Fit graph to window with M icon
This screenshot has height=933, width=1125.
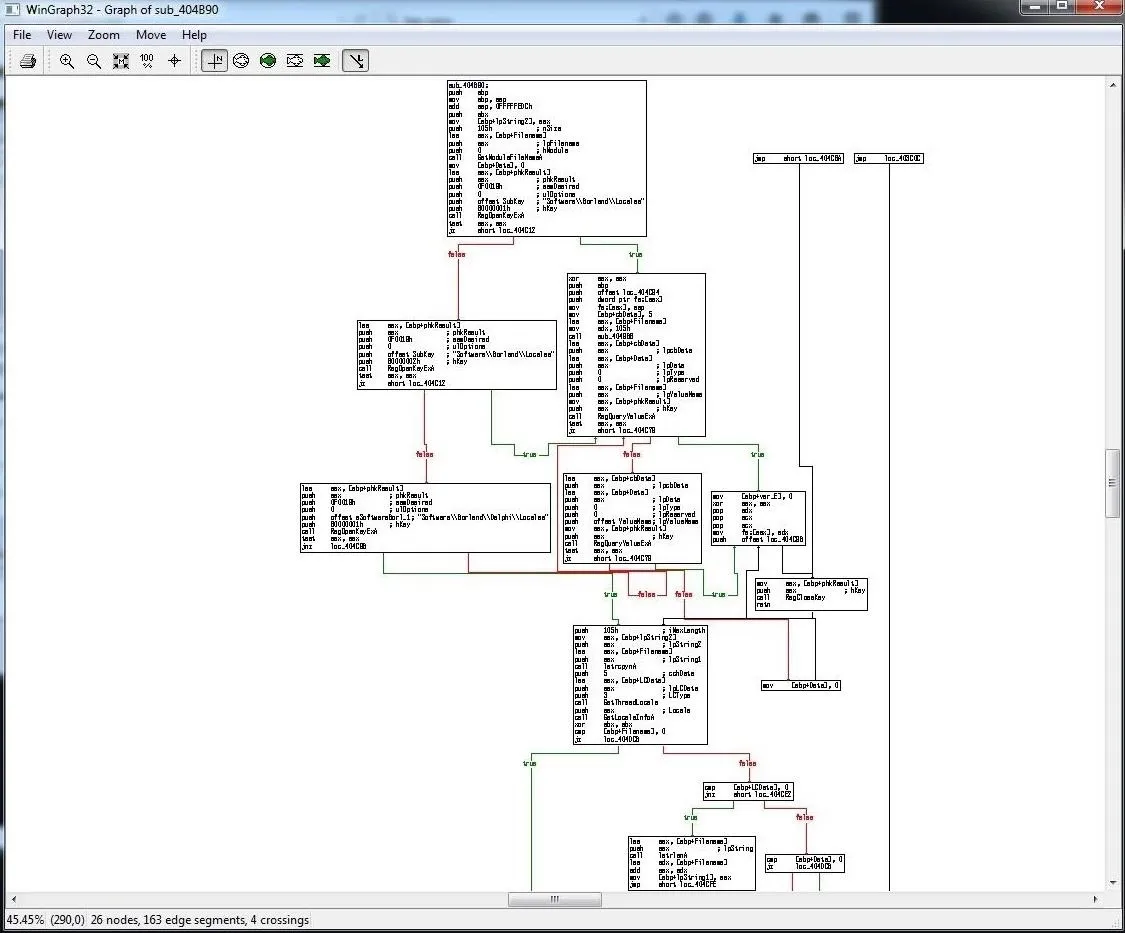(x=121, y=61)
